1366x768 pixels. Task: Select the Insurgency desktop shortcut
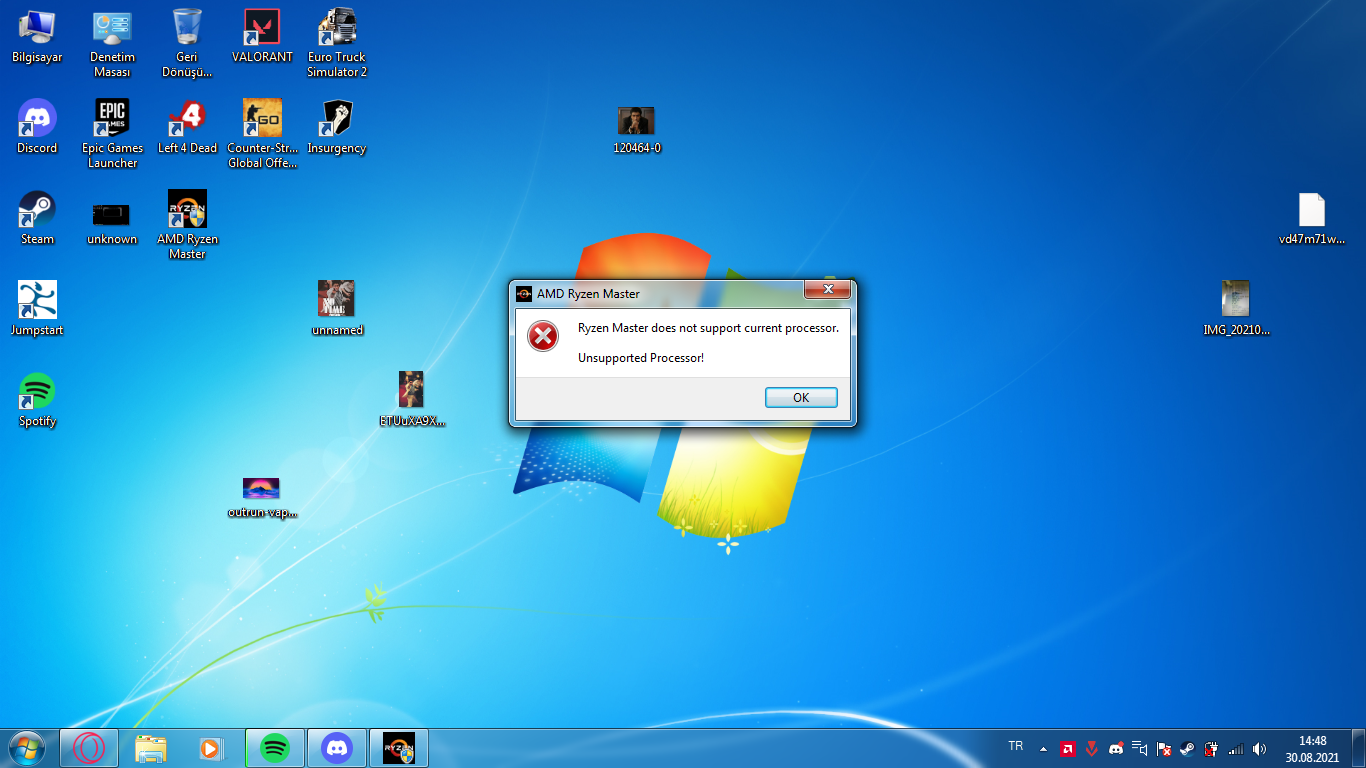(337, 127)
